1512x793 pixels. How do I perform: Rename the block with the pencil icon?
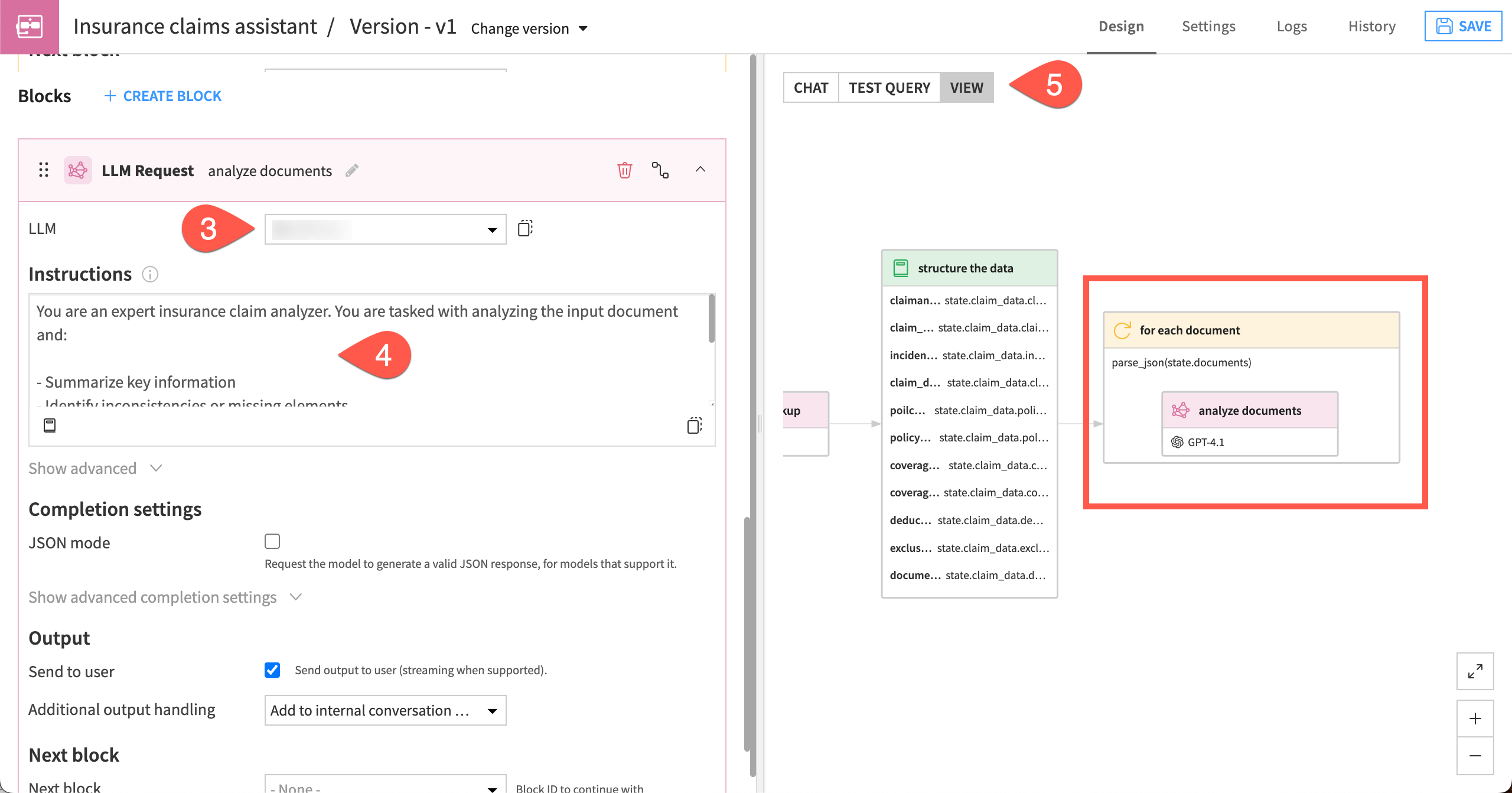[x=351, y=170]
